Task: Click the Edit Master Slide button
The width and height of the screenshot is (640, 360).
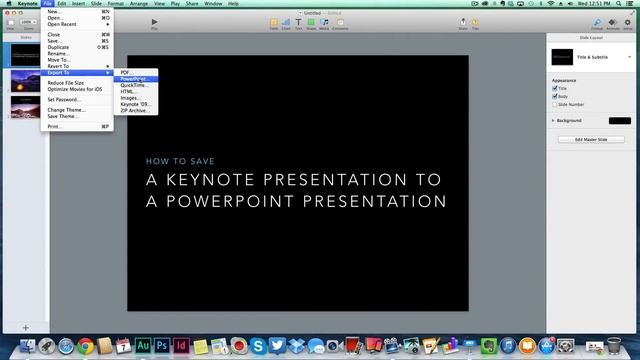Action: pos(591,140)
